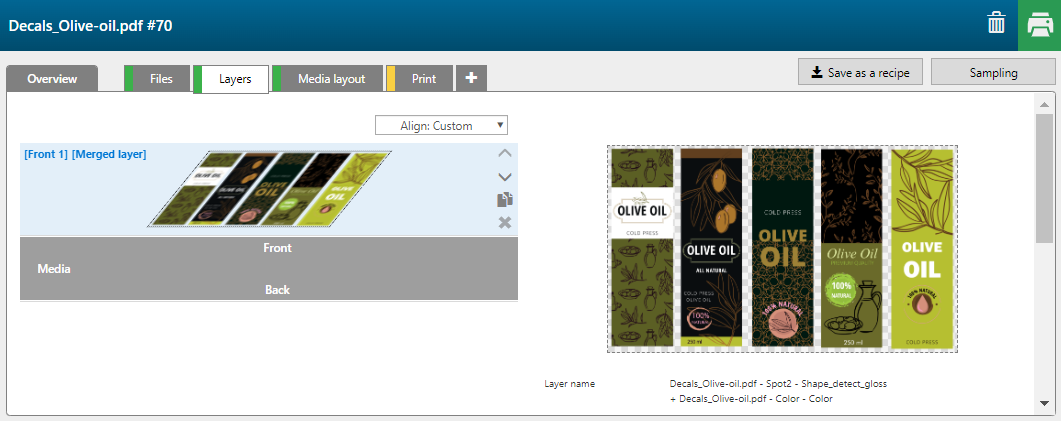
Task: Switch to the Overview tab
Action: [52, 79]
